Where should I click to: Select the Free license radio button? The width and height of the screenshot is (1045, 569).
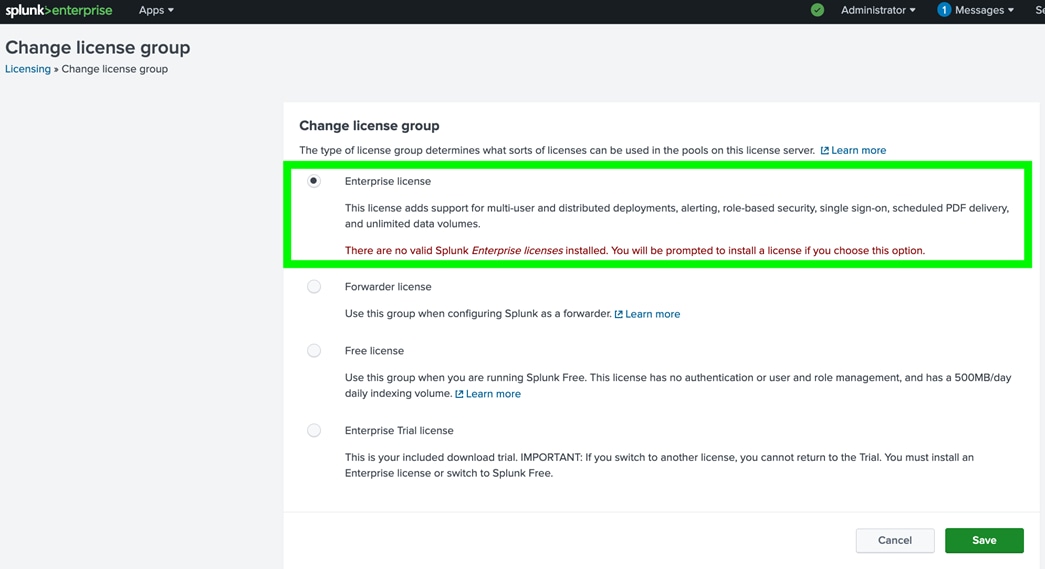tap(314, 350)
